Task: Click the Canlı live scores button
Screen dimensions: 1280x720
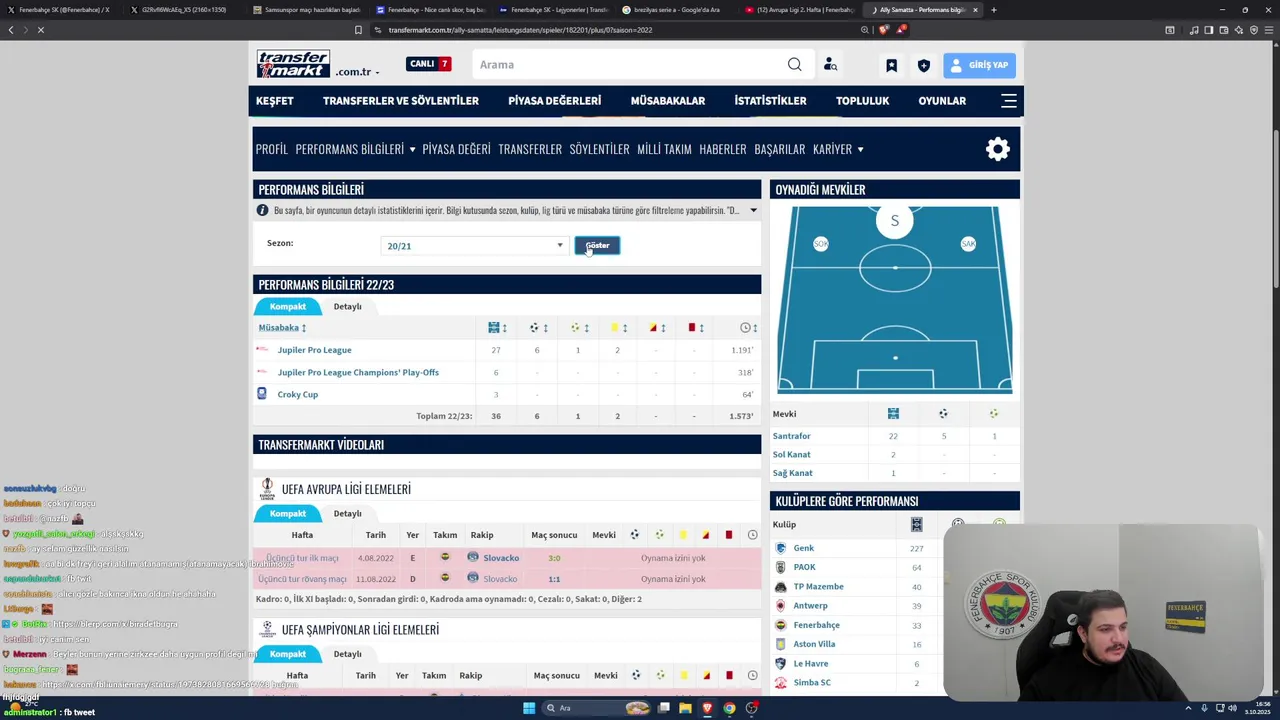Action: tap(429, 64)
